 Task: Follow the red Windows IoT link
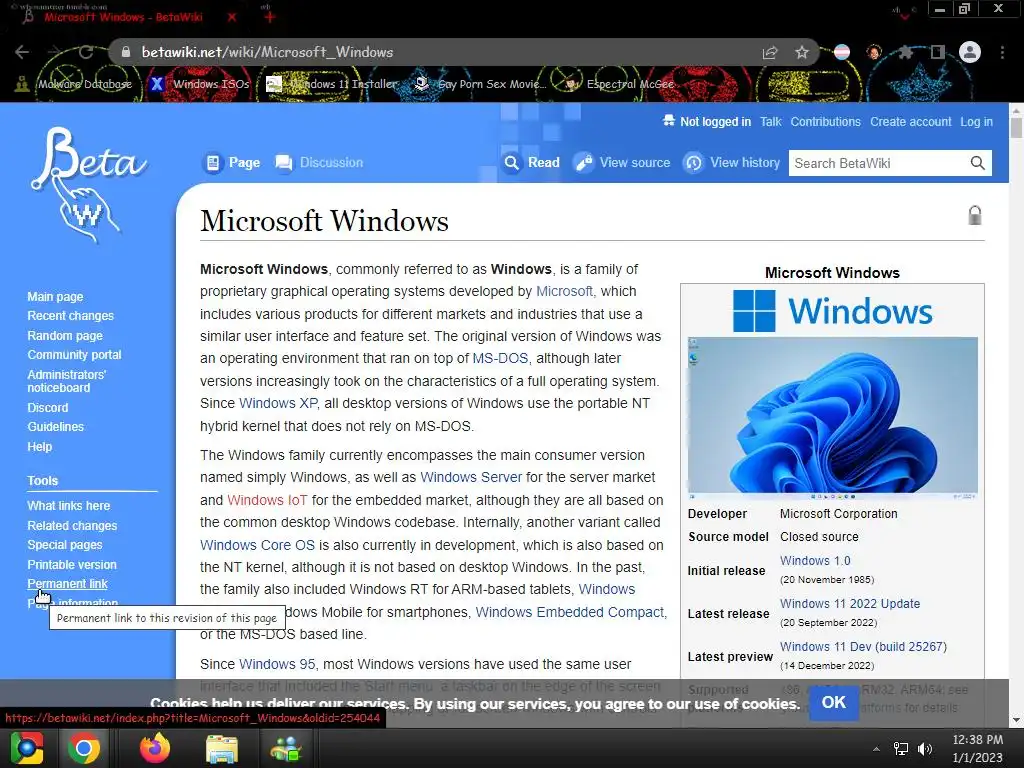click(267, 500)
